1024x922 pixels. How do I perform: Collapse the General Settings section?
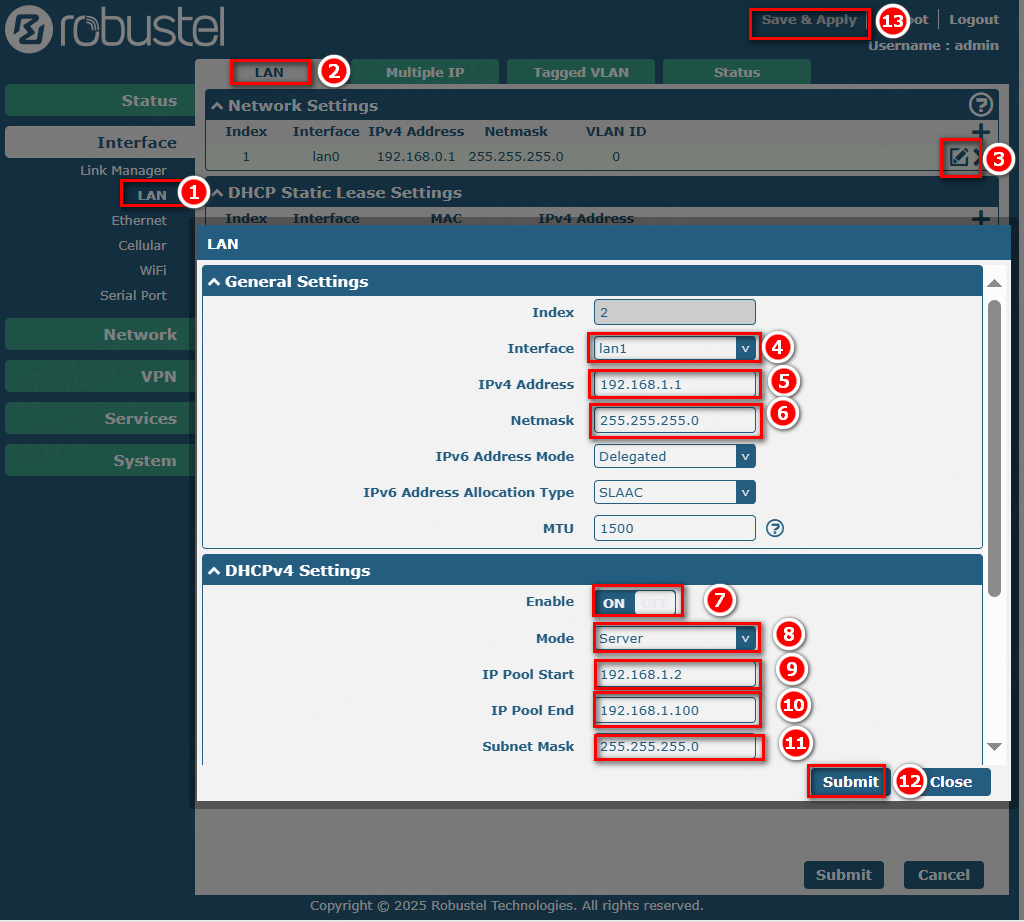[x=213, y=282]
